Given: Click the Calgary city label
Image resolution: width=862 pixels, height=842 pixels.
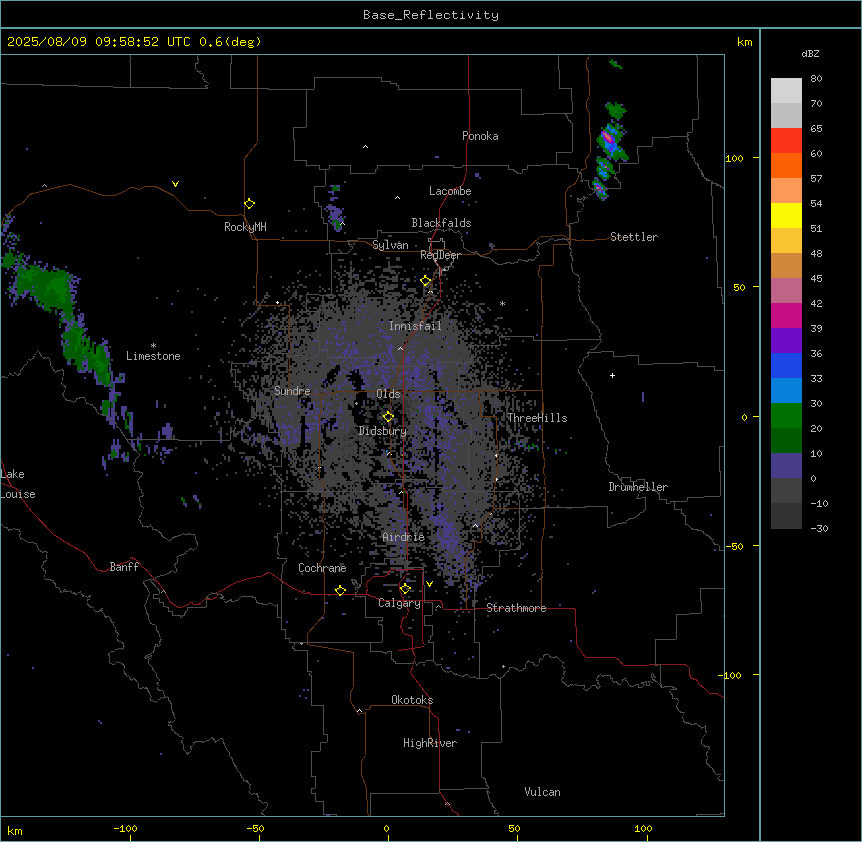Looking at the screenshot, I should [399, 603].
